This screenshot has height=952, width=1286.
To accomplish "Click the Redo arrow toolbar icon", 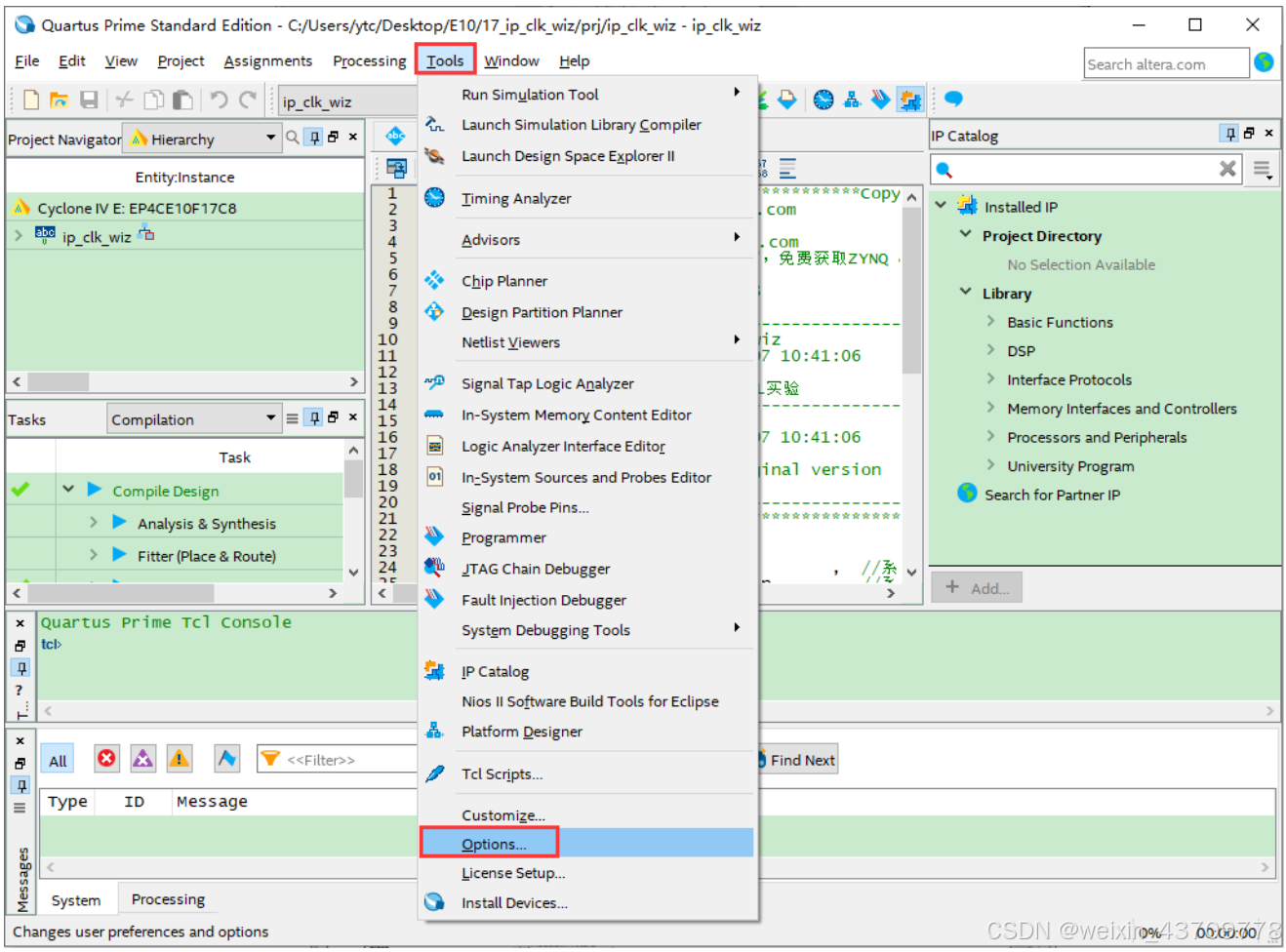I will pyautogui.click(x=248, y=99).
